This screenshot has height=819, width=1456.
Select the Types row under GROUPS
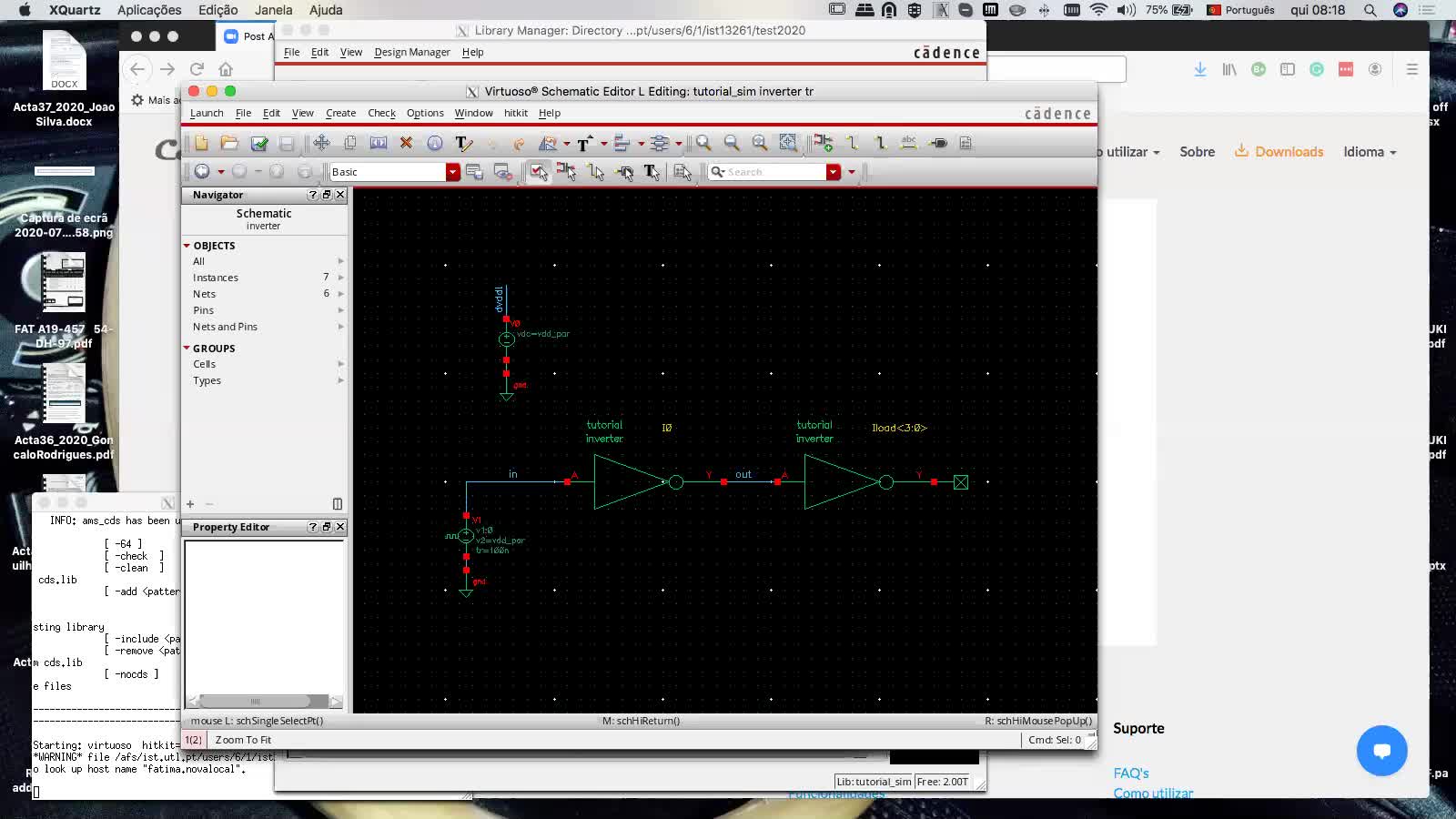click(x=264, y=380)
